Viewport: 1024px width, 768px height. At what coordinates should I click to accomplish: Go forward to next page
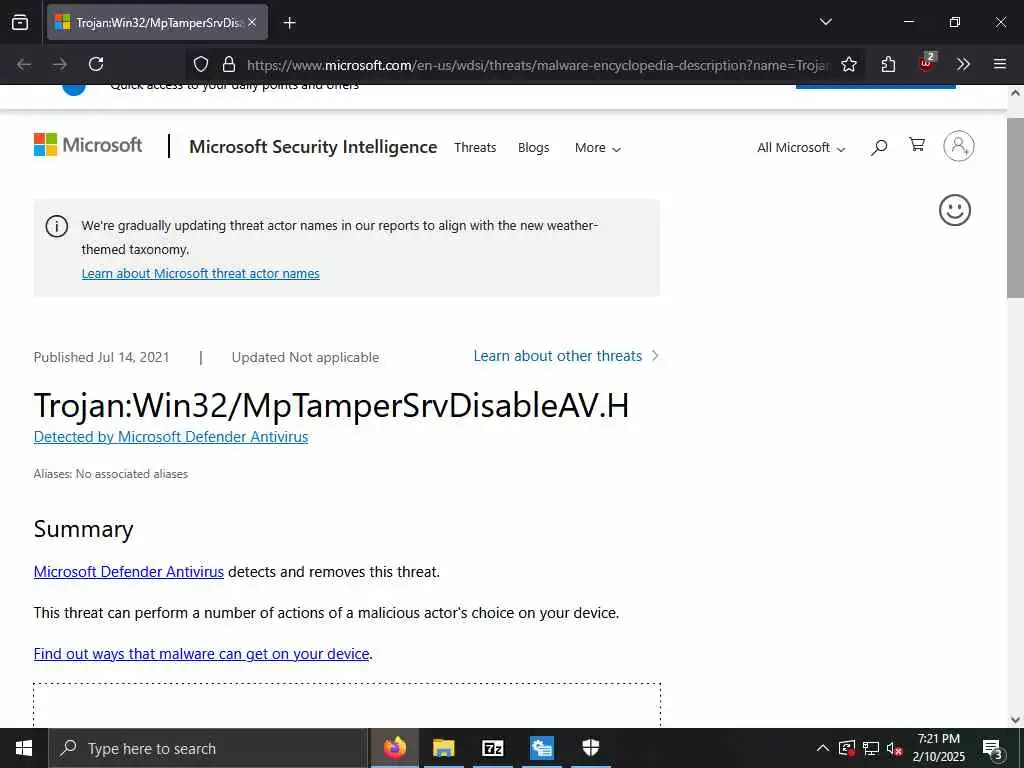(60, 64)
